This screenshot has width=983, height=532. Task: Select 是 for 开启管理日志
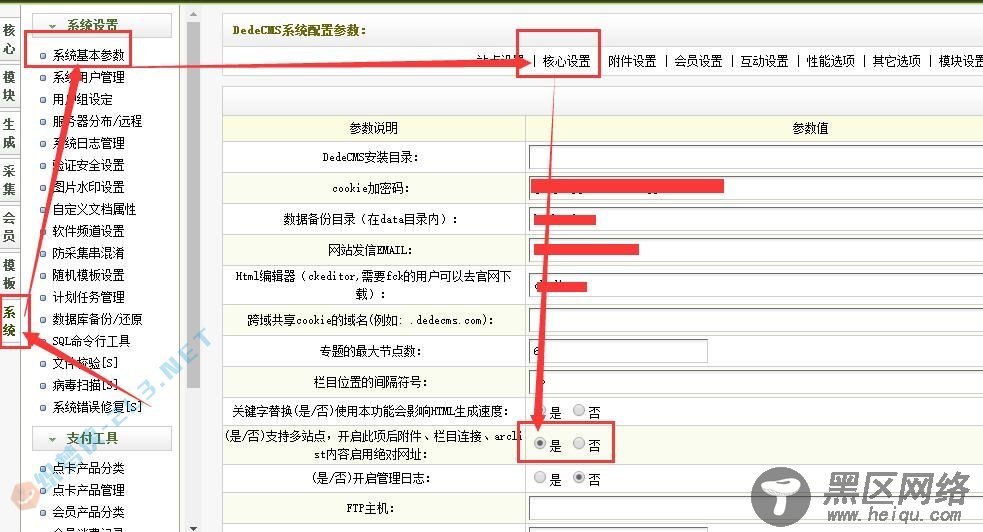(x=540, y=477)
